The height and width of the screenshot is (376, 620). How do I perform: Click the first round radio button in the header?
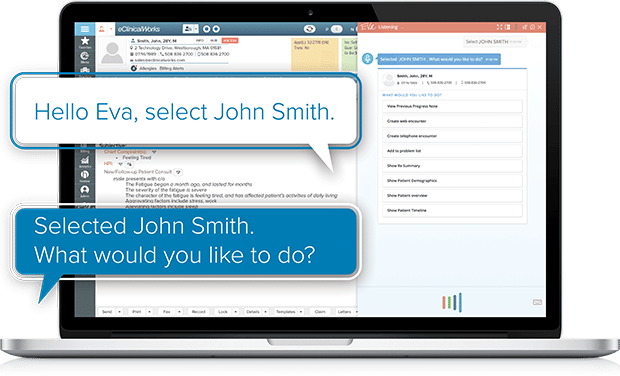(206, 29)
